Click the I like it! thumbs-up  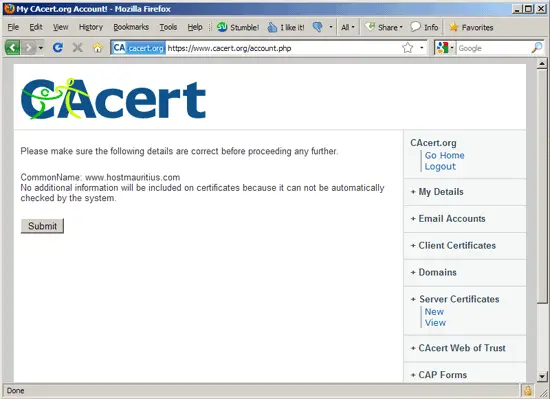[286, 27]
